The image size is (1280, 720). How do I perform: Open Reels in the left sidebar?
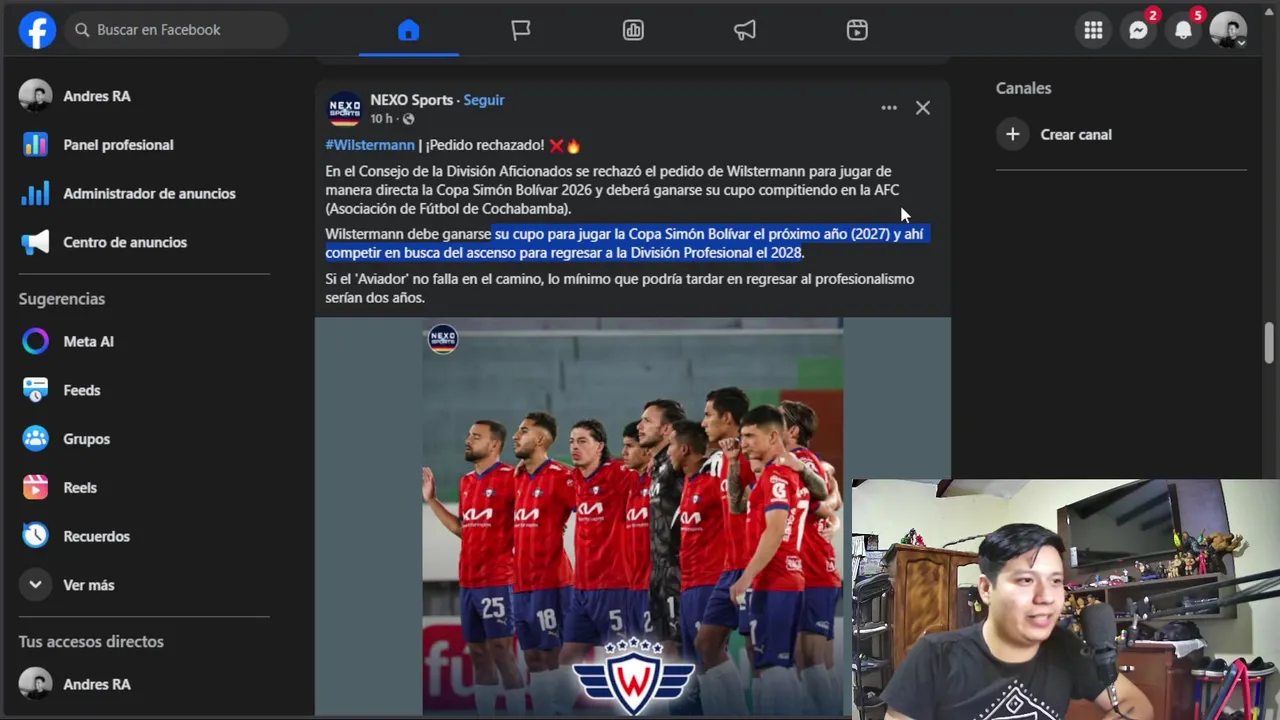[80, 488]
